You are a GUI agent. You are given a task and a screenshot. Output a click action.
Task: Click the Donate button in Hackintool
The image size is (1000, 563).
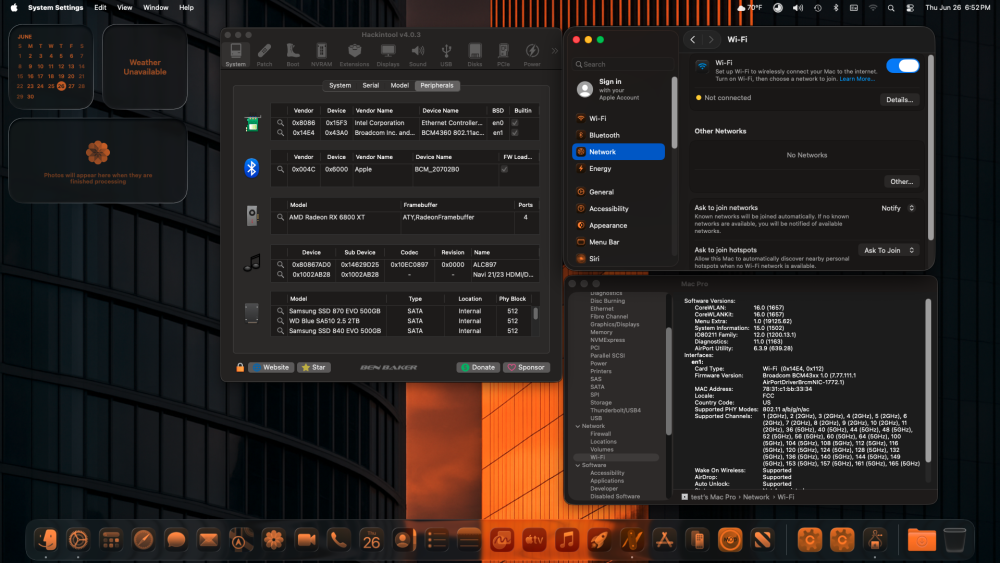478,367
